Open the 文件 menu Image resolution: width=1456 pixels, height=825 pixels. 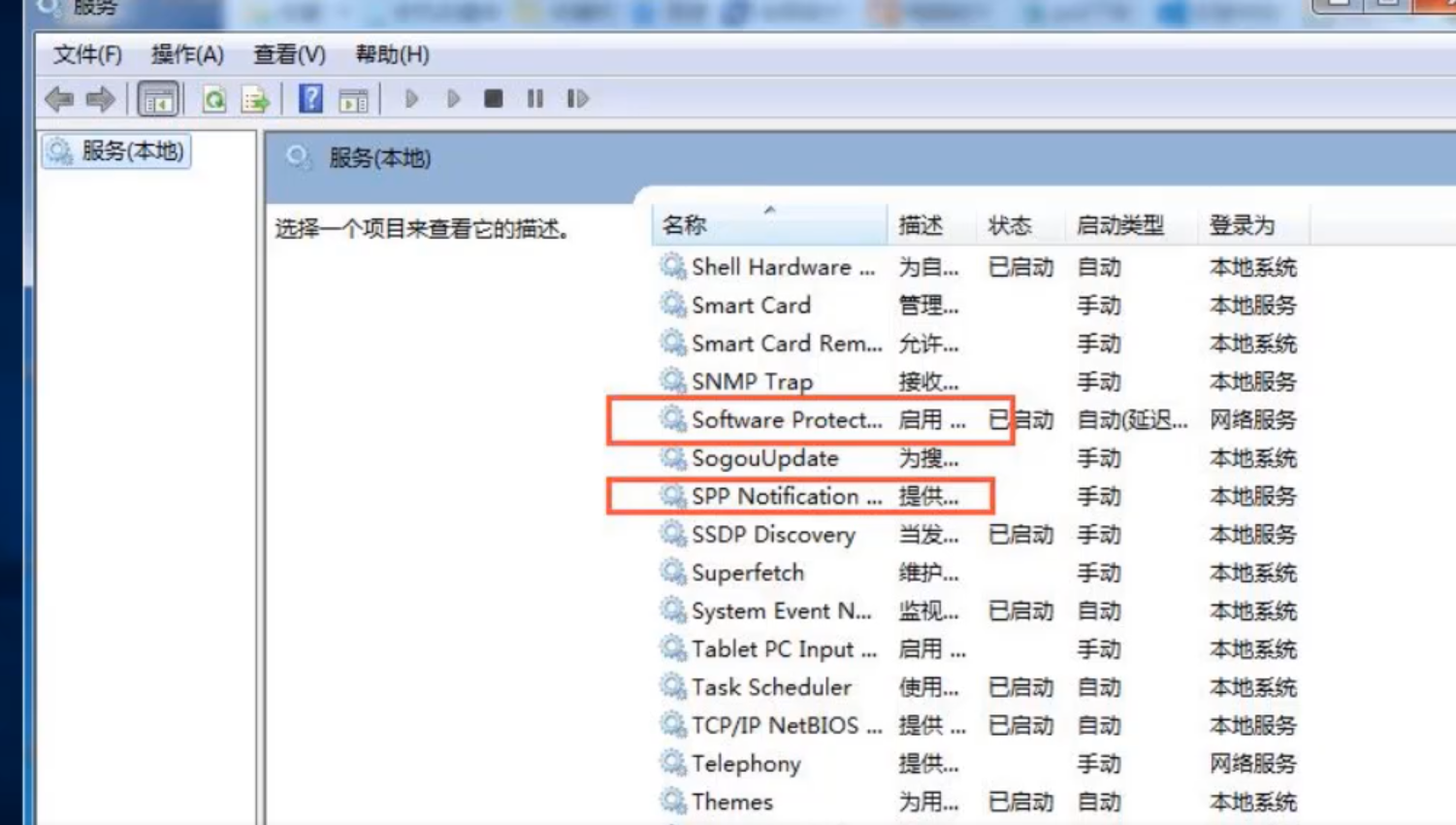(84, 55)
